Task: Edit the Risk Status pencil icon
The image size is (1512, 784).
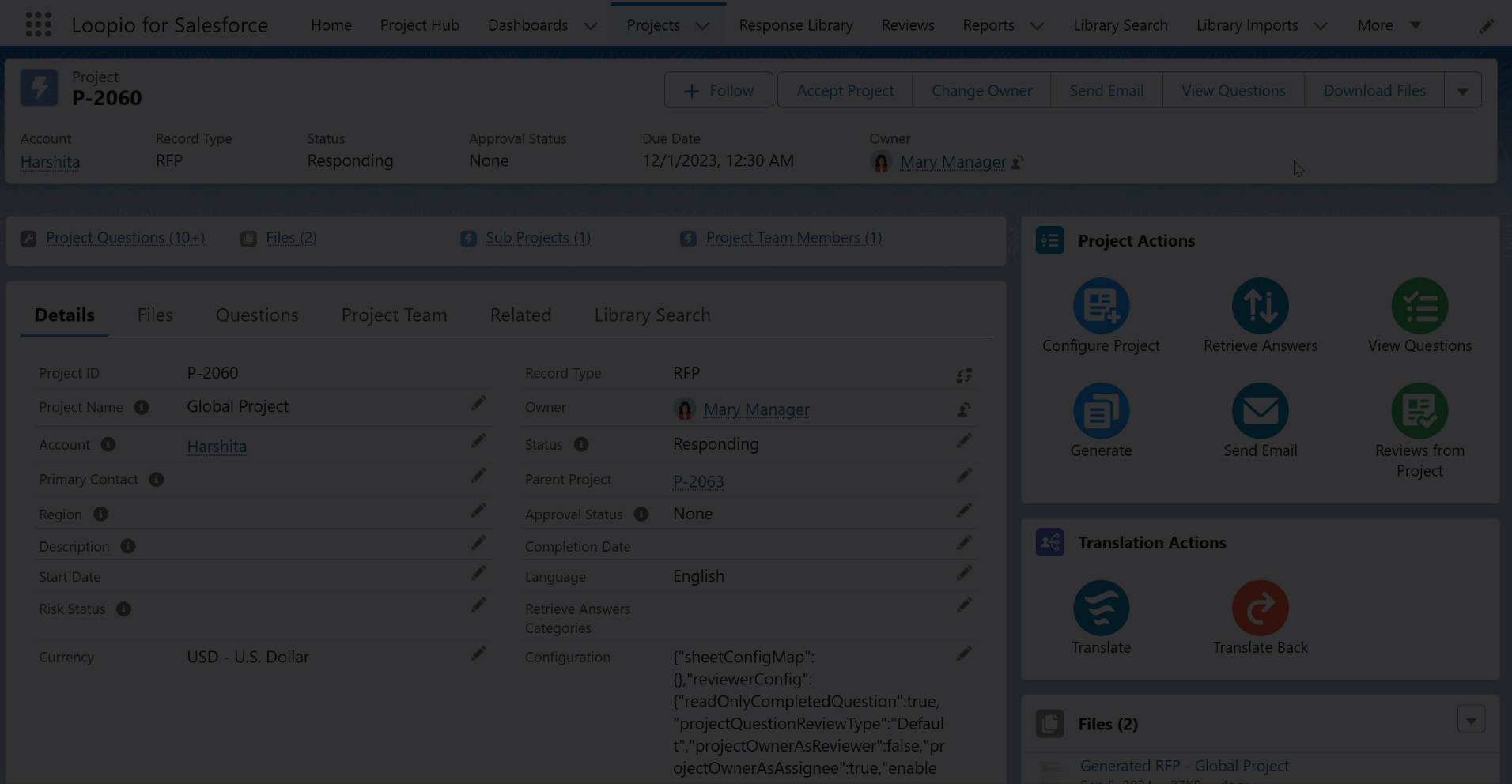Action: coord(478,605)
